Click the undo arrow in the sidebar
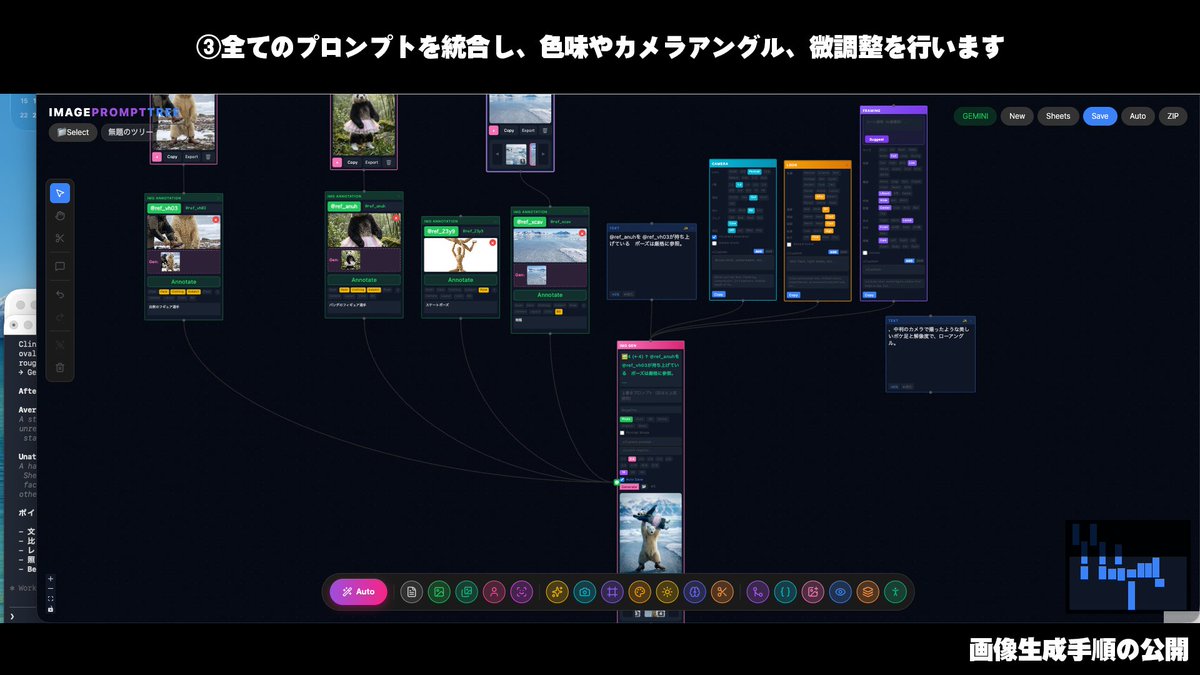 point(60,295)
